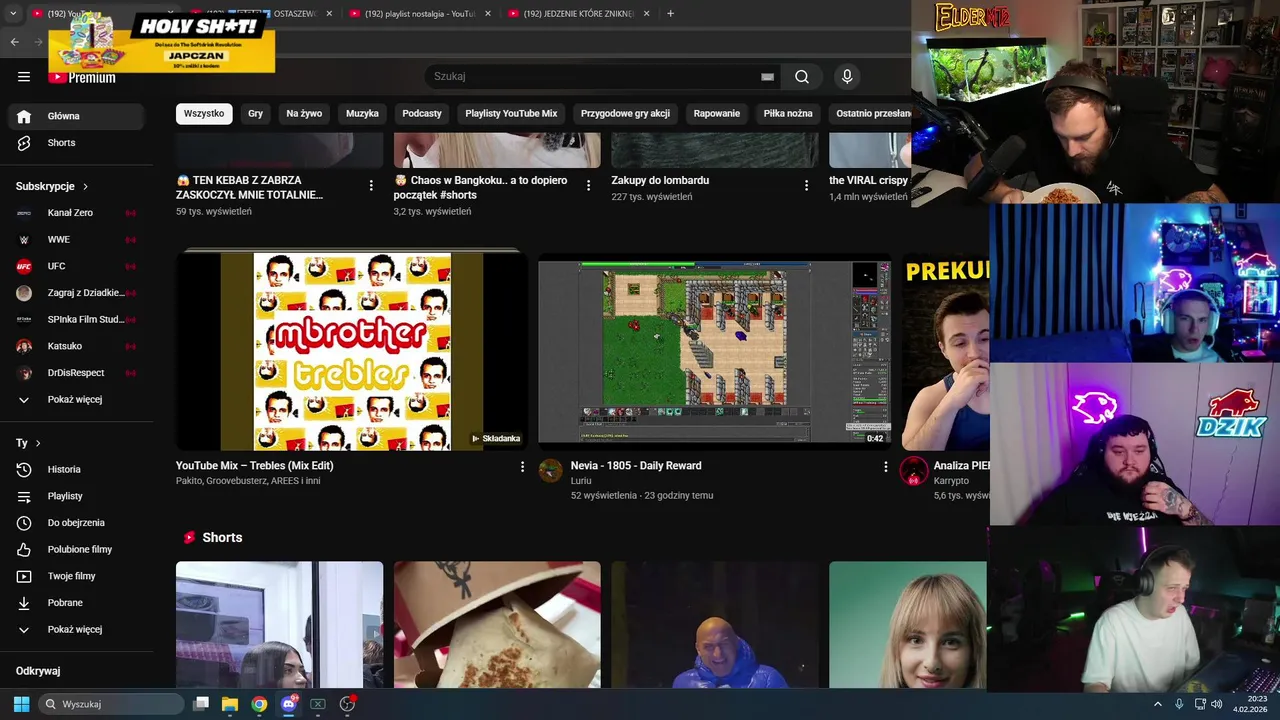Open the on-screen keyboard icon in the search box

point(767,77)
